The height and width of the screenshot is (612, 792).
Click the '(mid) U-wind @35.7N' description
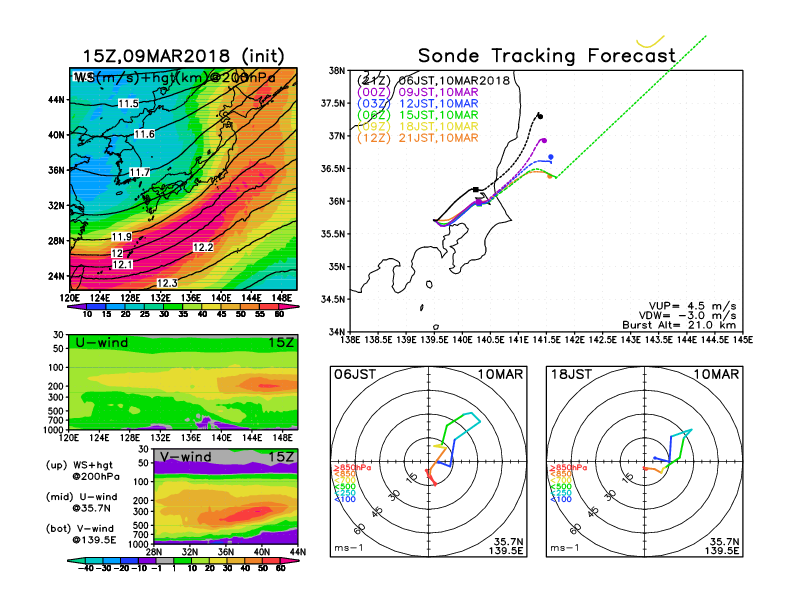point(82,502)
